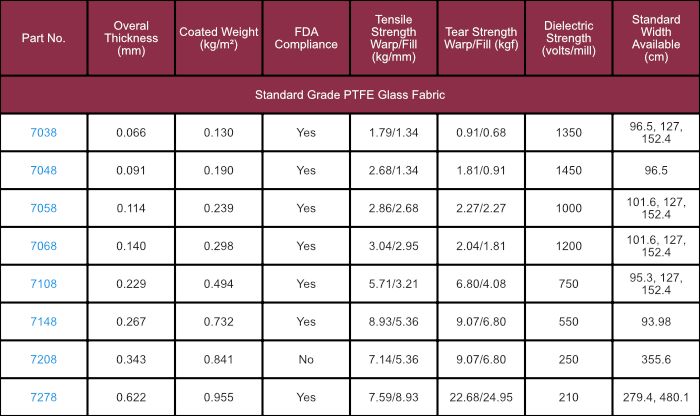Select the 355.6 standard width cell

coord(656,359)
